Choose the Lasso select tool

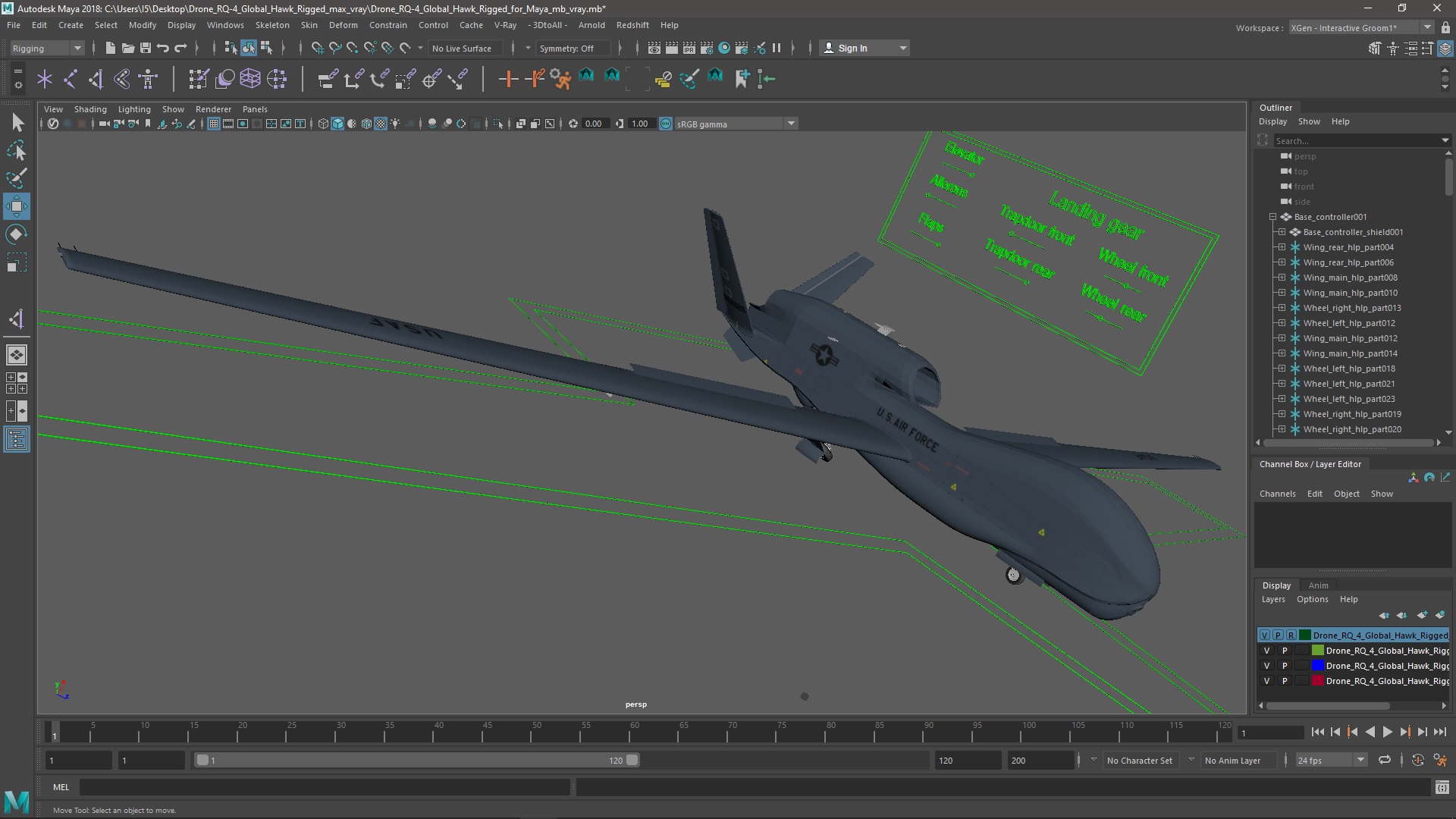point(17,151)
